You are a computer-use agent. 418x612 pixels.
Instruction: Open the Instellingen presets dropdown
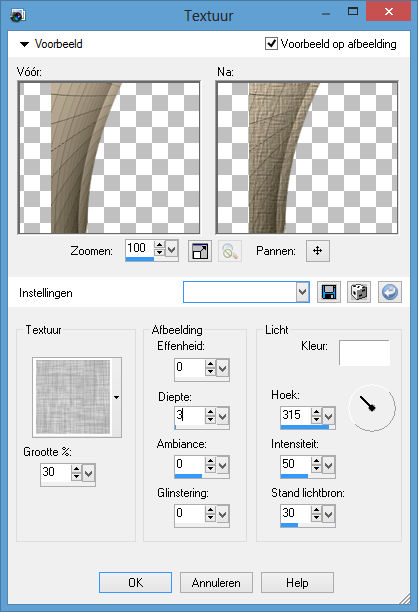pyautogui.click(x=302, y=292)
